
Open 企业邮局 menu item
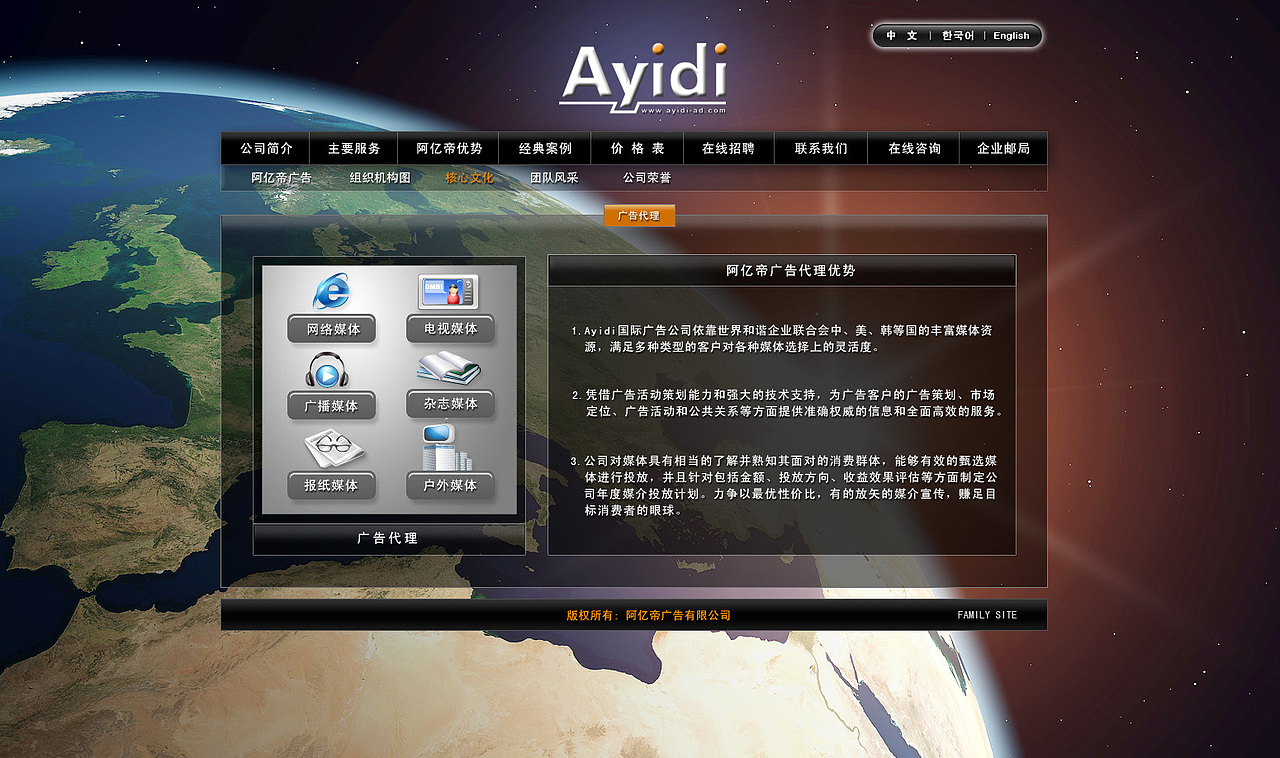(x=1003, y=148)
